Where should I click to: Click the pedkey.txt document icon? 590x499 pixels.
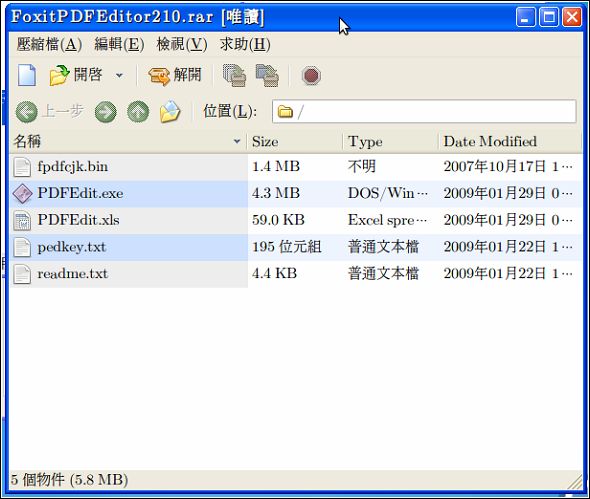coord(22,248)
